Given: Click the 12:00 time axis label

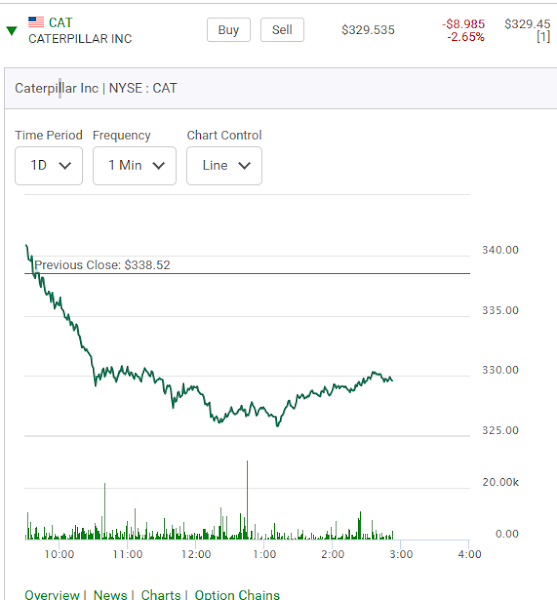Looking at the screenshot, I should 196,554.
